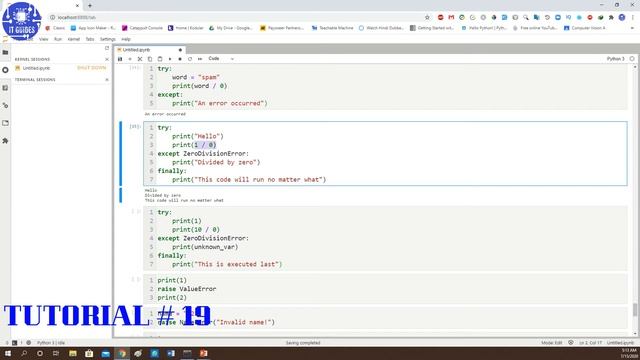Open the Chrome Extensions puzzle icon
The width and height of the screenshot is (640, 360).
coord(611,18)
